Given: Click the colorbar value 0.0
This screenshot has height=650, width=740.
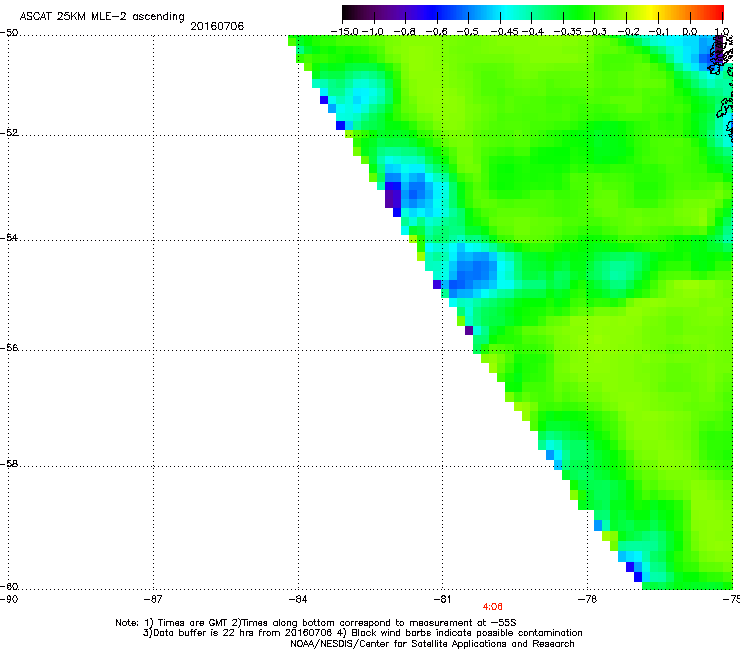Looking at the screenshot, I should [x=690, y=32].
